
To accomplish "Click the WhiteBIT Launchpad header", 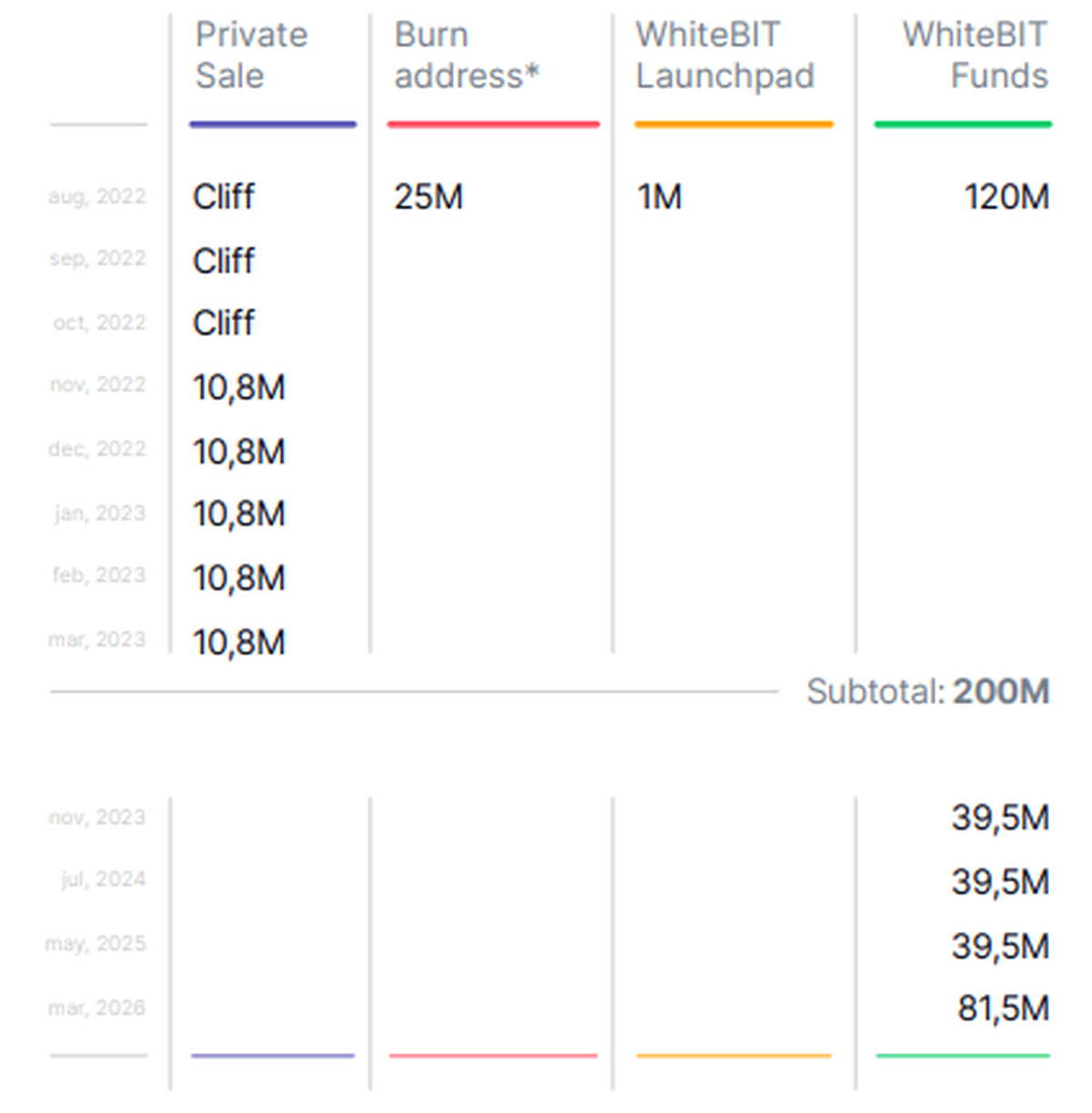I will click(x=726, y=55).
